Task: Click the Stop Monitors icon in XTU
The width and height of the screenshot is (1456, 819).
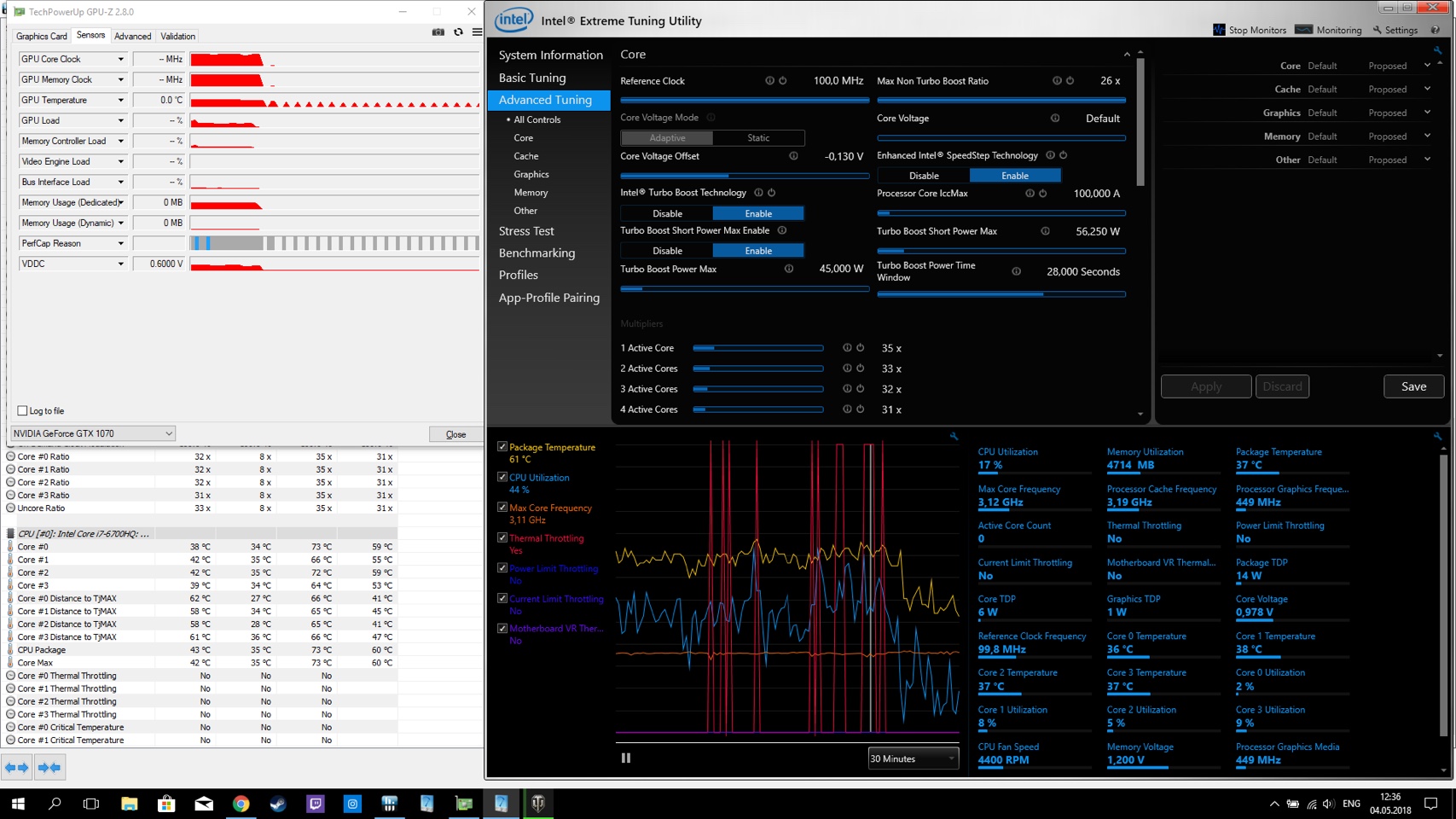Action: [1219, 30]
